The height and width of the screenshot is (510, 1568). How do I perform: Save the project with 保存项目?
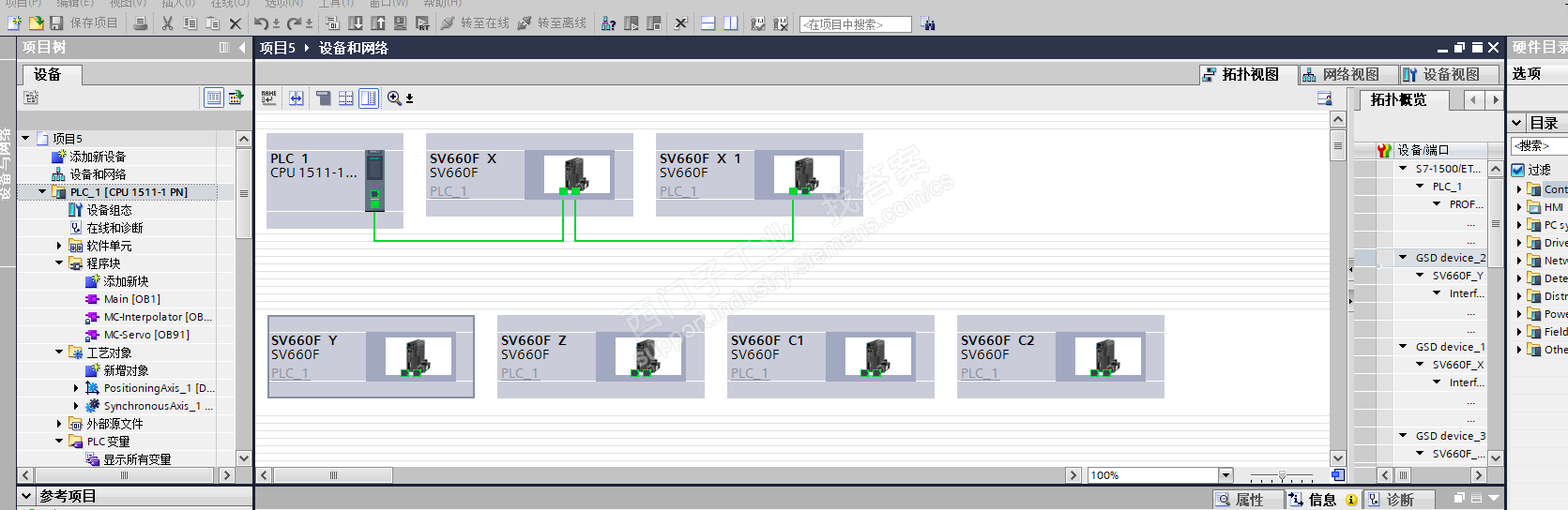(x=84, y=23)
